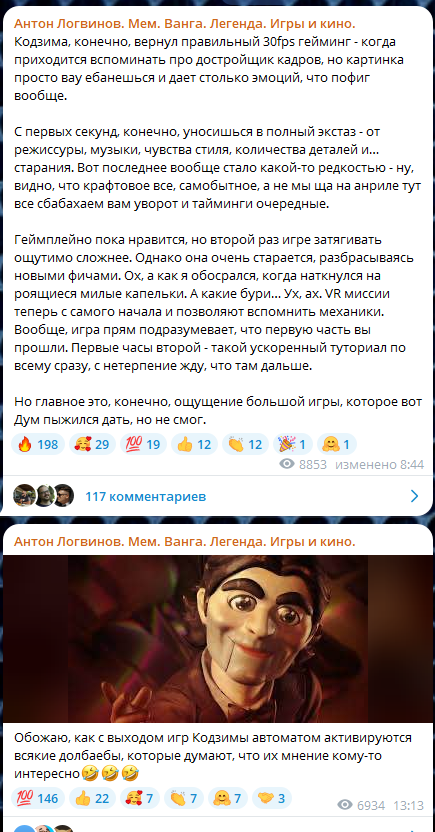435x832 pixels.
Task: Select clapping hands reaction showing 7
Action: point(184,798)
